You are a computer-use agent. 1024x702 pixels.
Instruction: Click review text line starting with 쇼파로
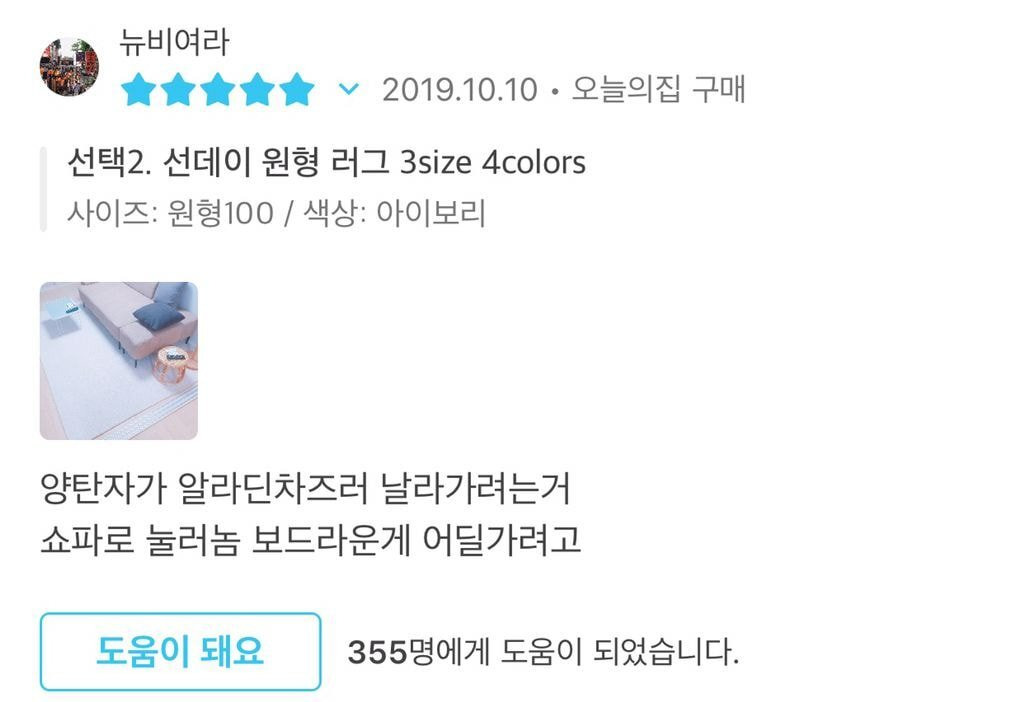[x=310, y=539]
